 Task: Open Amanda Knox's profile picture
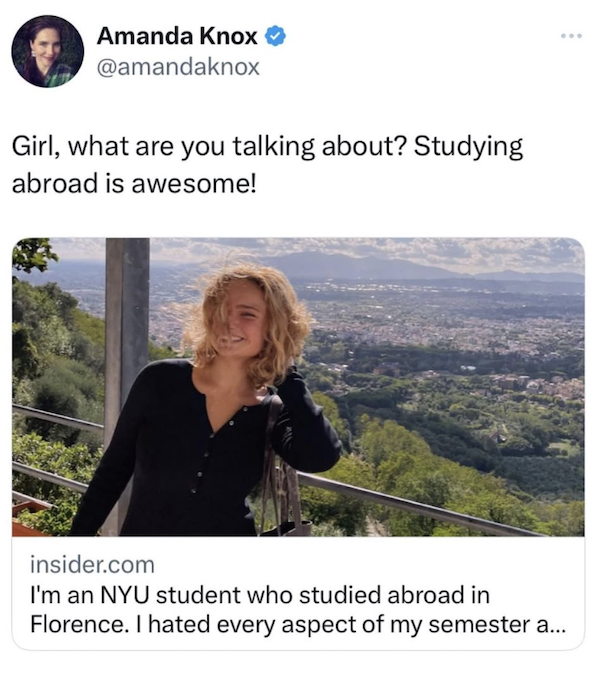click(47, 51)
